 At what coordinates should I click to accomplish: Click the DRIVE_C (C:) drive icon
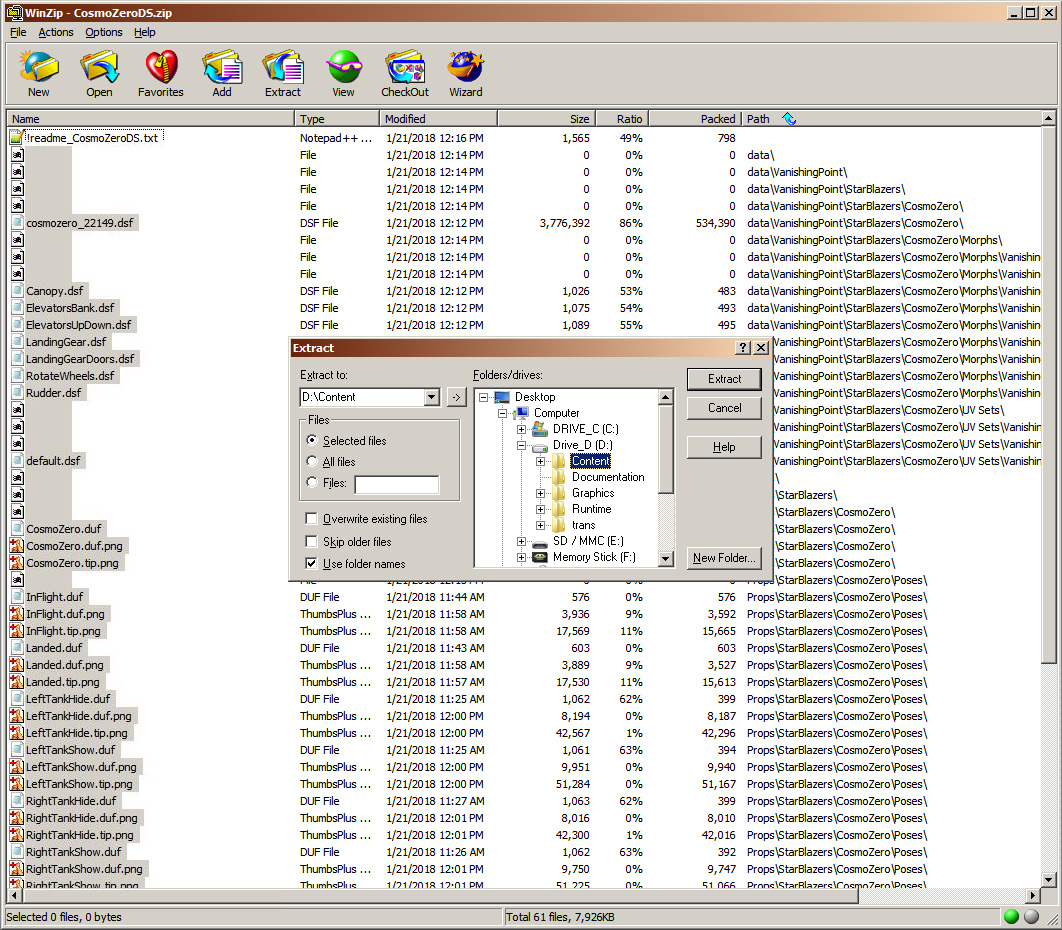(540, 429)
